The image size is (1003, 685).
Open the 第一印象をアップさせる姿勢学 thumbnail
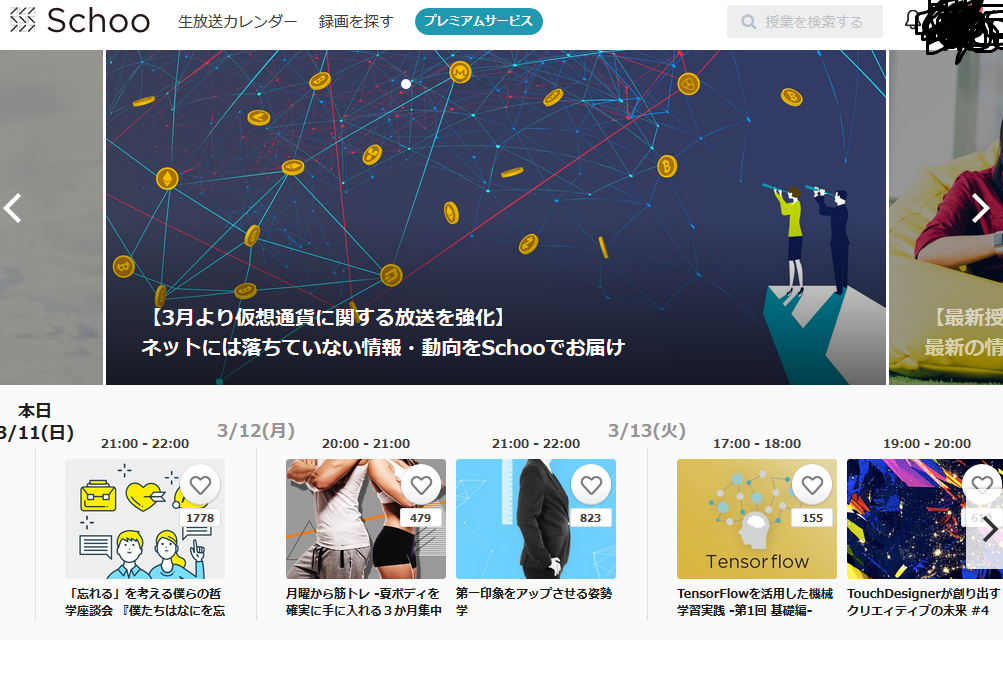[536, 519]
